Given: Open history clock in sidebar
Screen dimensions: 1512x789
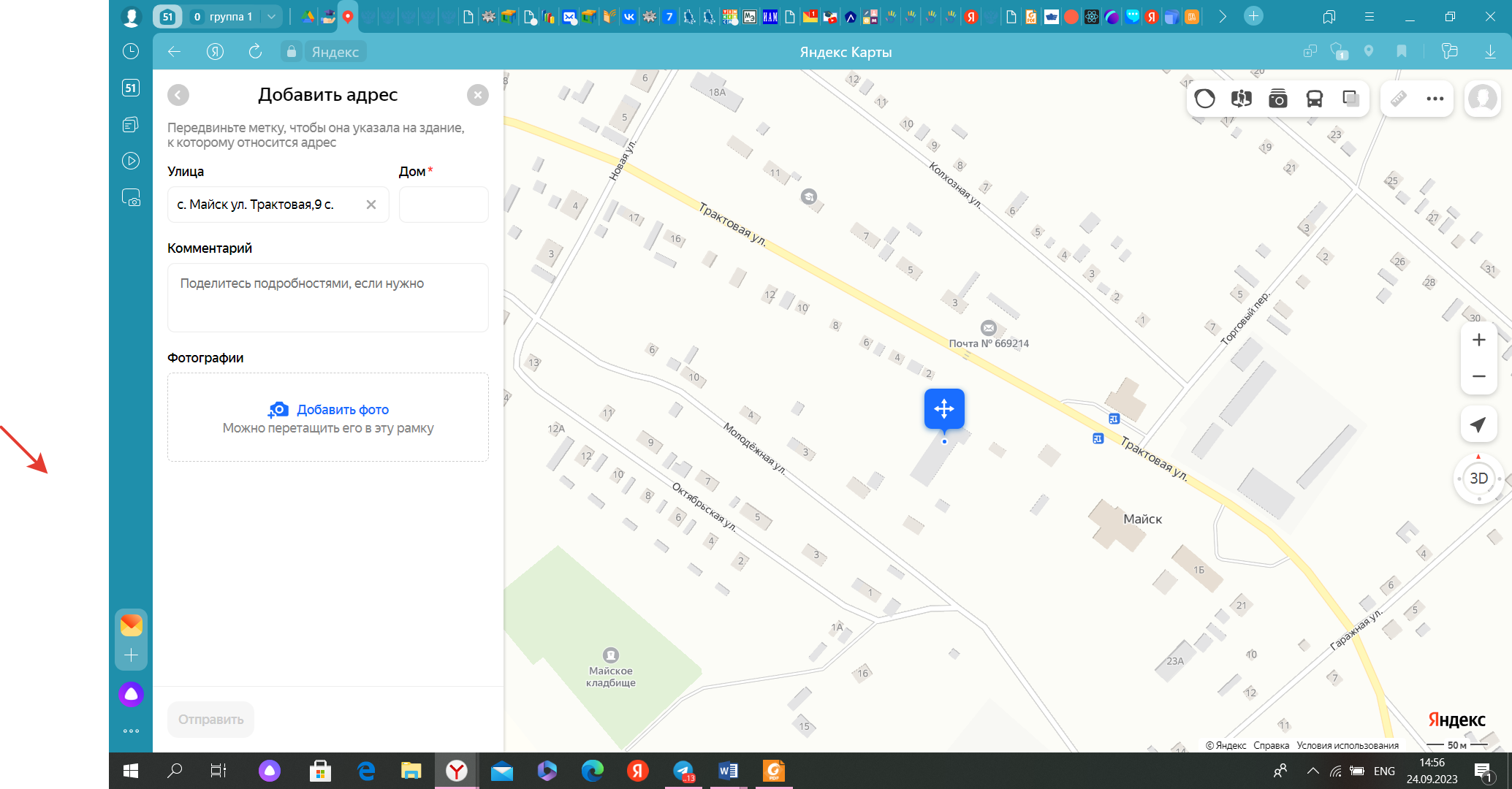Looking at the screenshot, I should [x=131, y=51].
